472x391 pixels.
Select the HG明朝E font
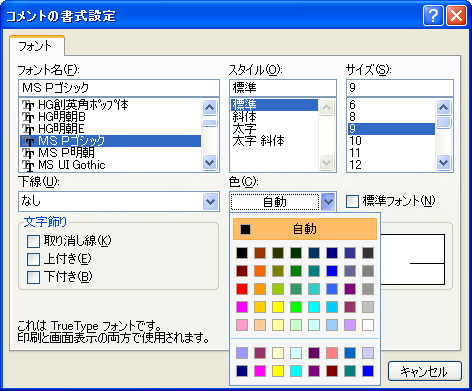[x=110, y=129]
